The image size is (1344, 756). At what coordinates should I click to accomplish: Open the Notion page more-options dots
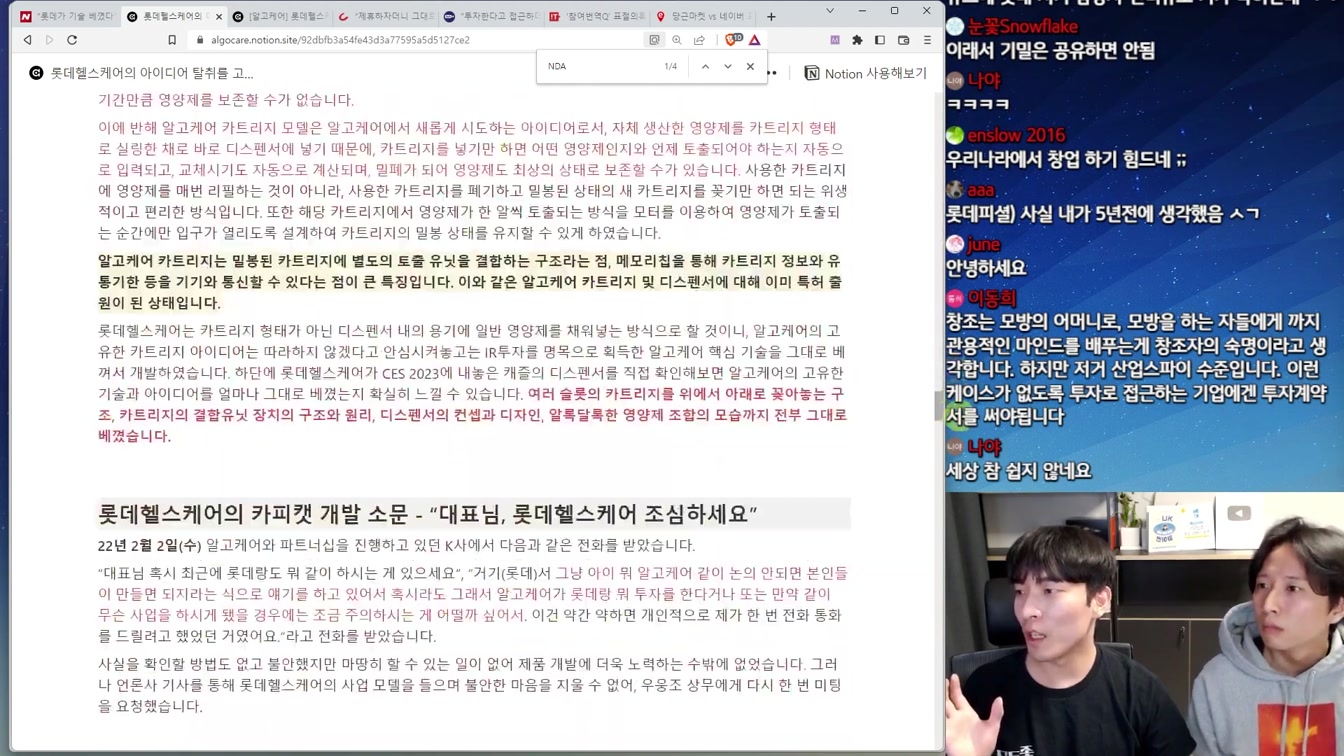771,73
